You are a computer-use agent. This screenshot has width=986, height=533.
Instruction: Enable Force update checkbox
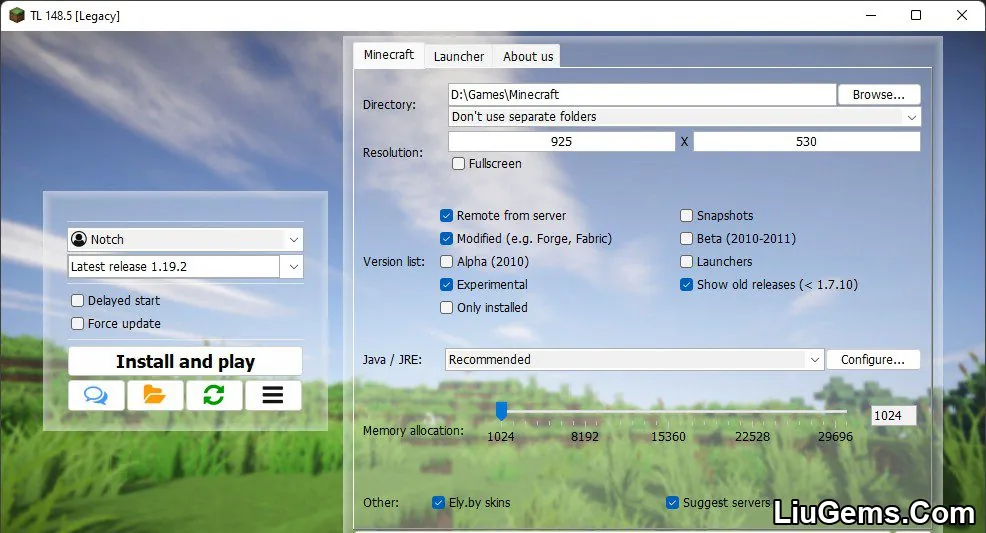(x=77, y=324)
